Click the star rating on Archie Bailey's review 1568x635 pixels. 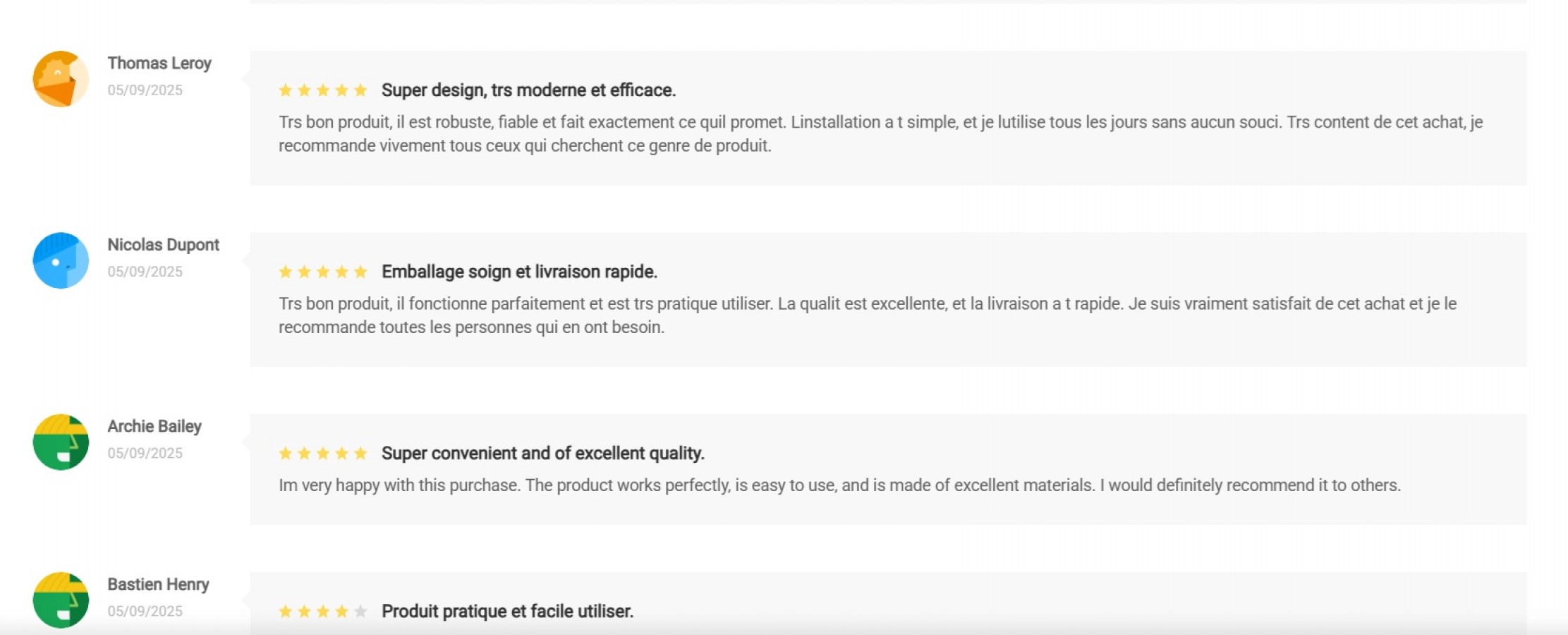point(323,453)
